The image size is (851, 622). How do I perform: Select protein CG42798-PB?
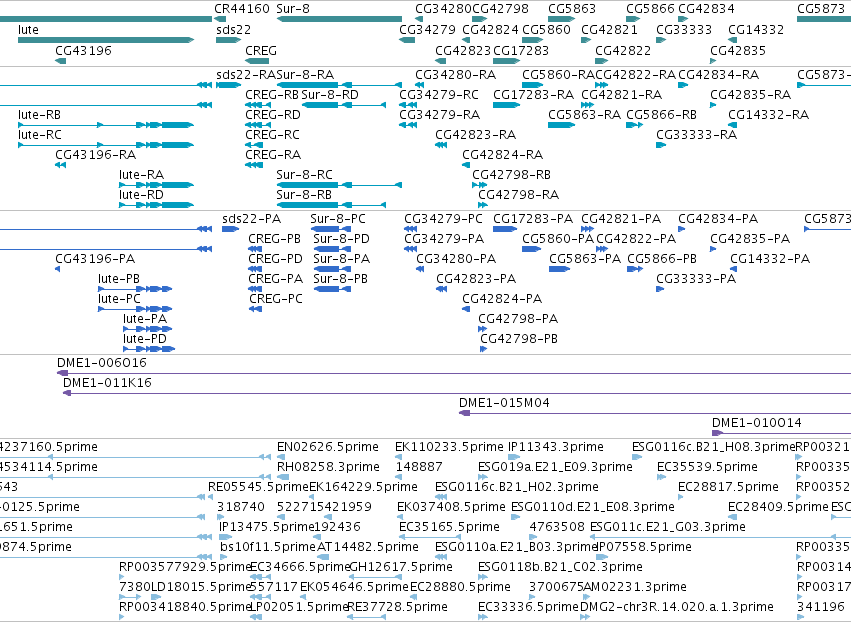click(519, 339)
